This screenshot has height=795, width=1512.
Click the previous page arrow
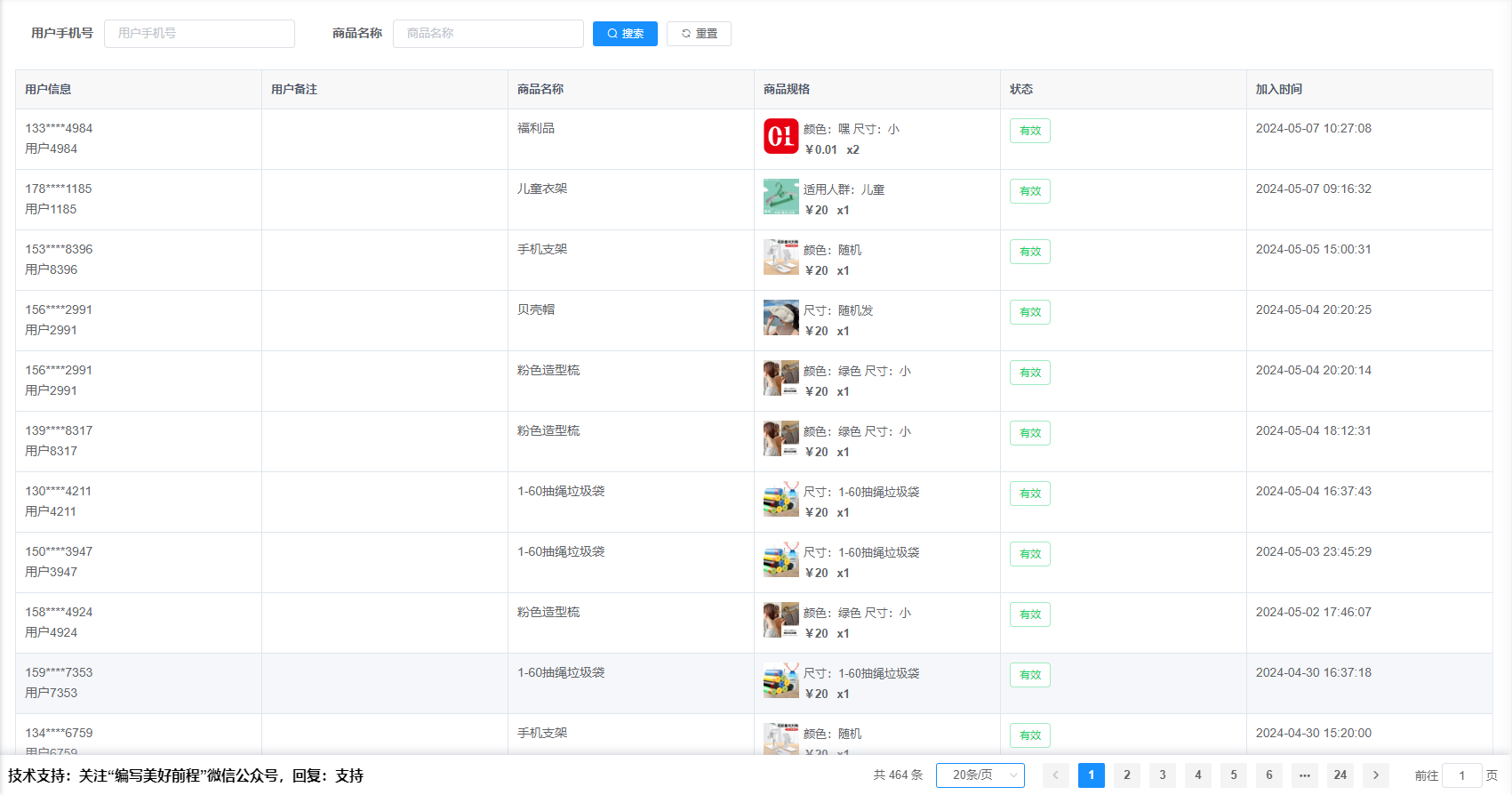[1055, 775]
